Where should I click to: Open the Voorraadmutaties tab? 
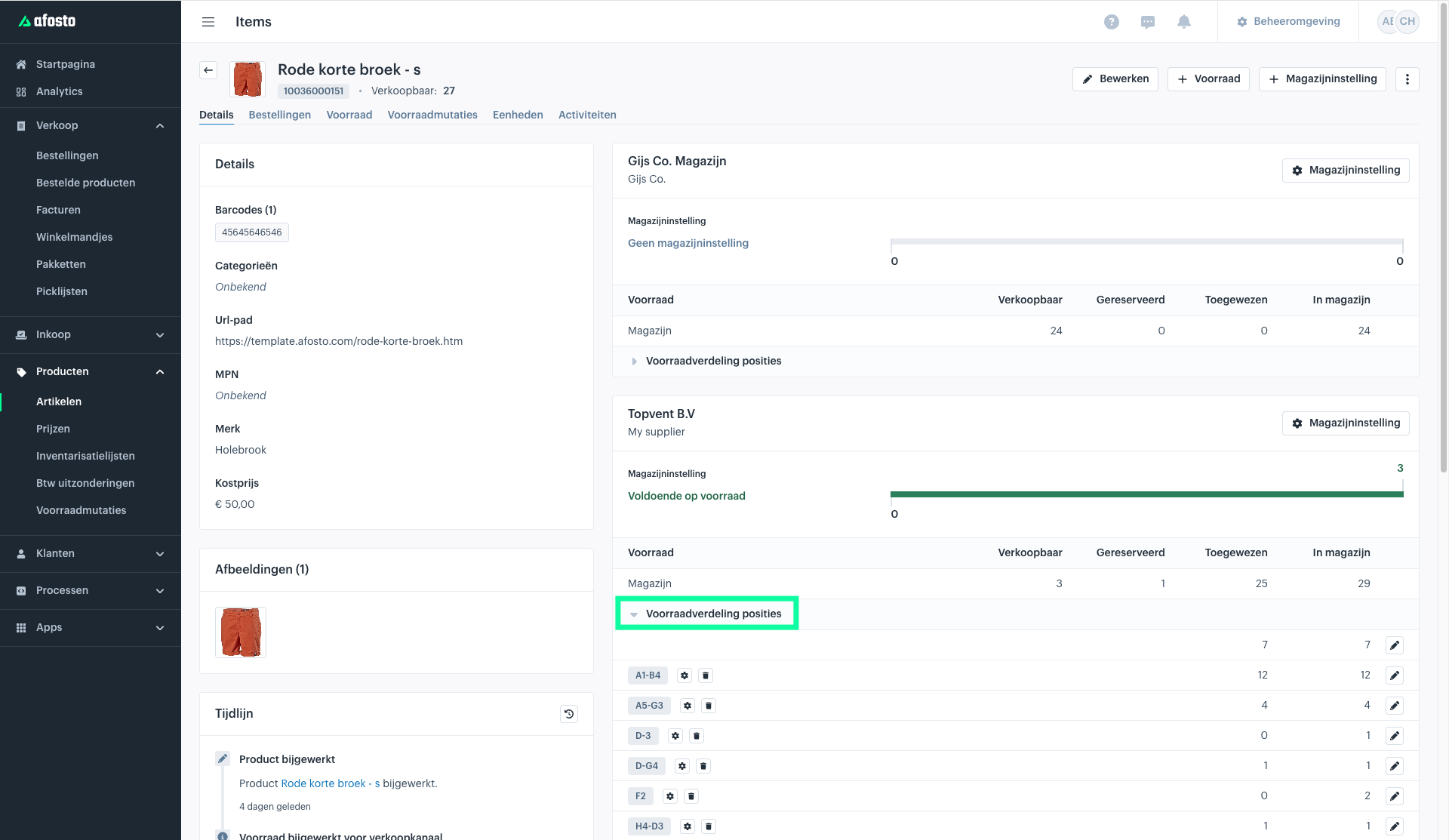tap(432, 115)
